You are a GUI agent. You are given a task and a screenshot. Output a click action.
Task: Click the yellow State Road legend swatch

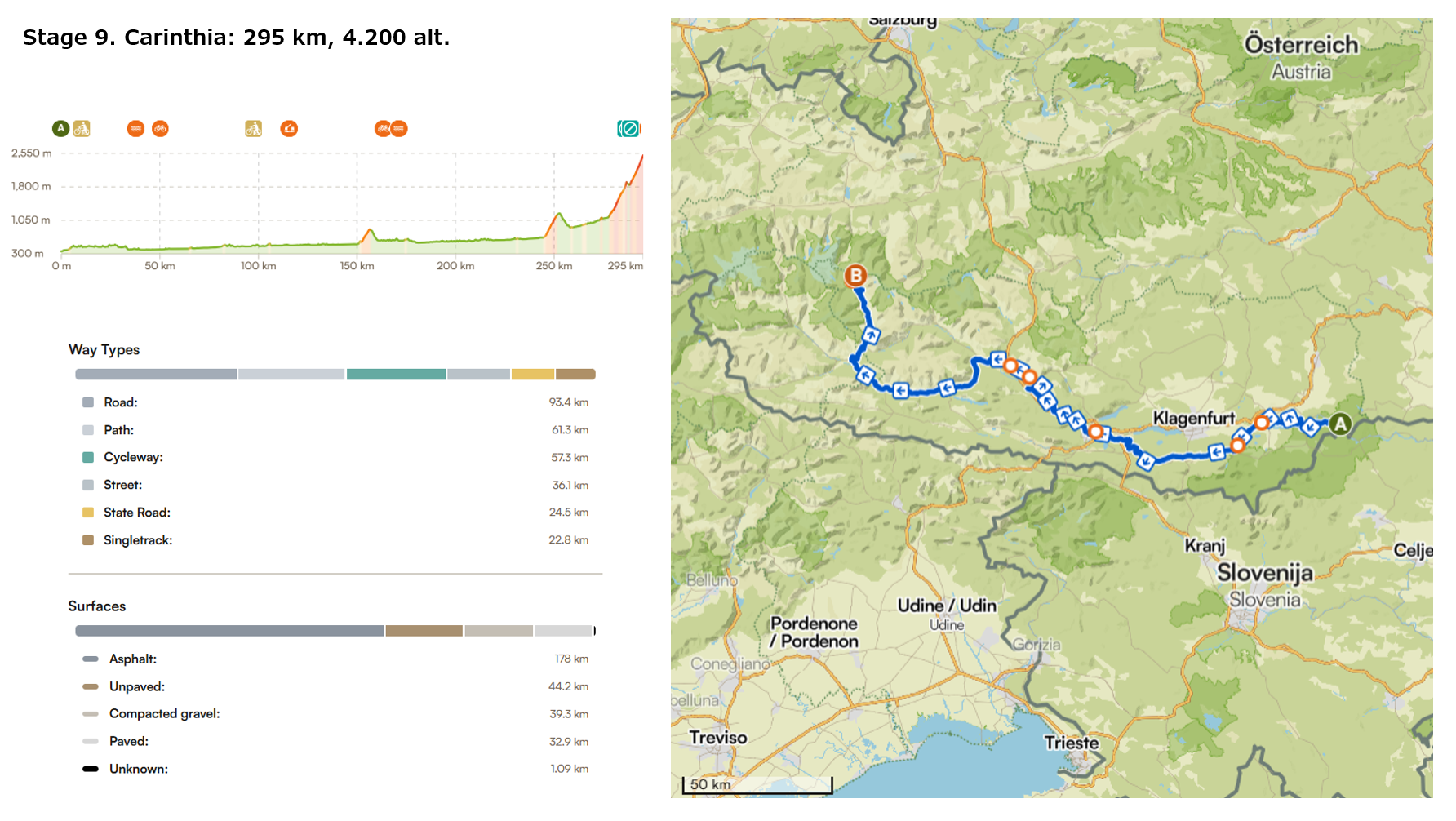88,513
